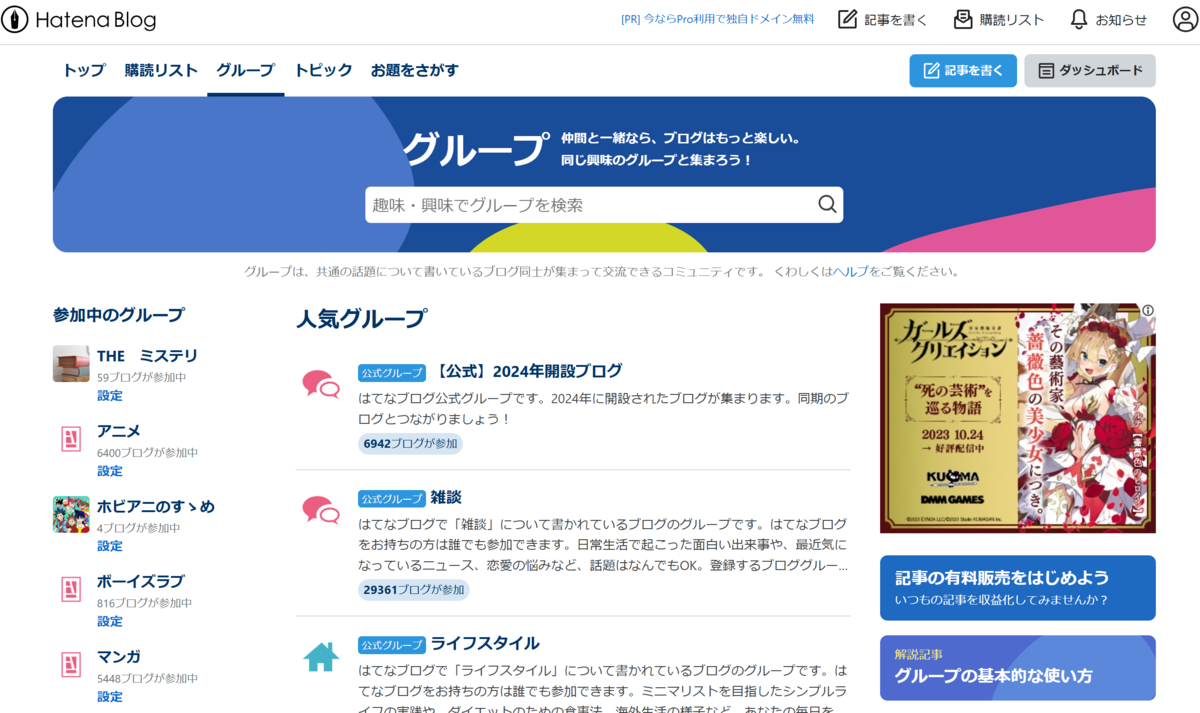Switch to the トピック tab

point(323,70)
